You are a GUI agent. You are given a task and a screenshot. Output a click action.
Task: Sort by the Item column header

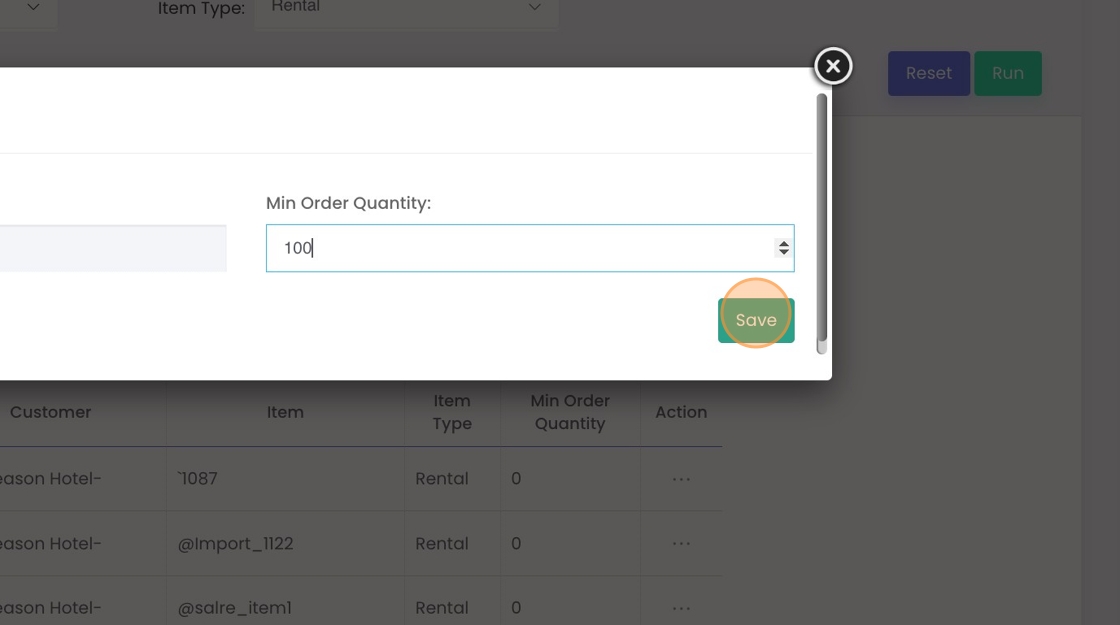(285, 412)
